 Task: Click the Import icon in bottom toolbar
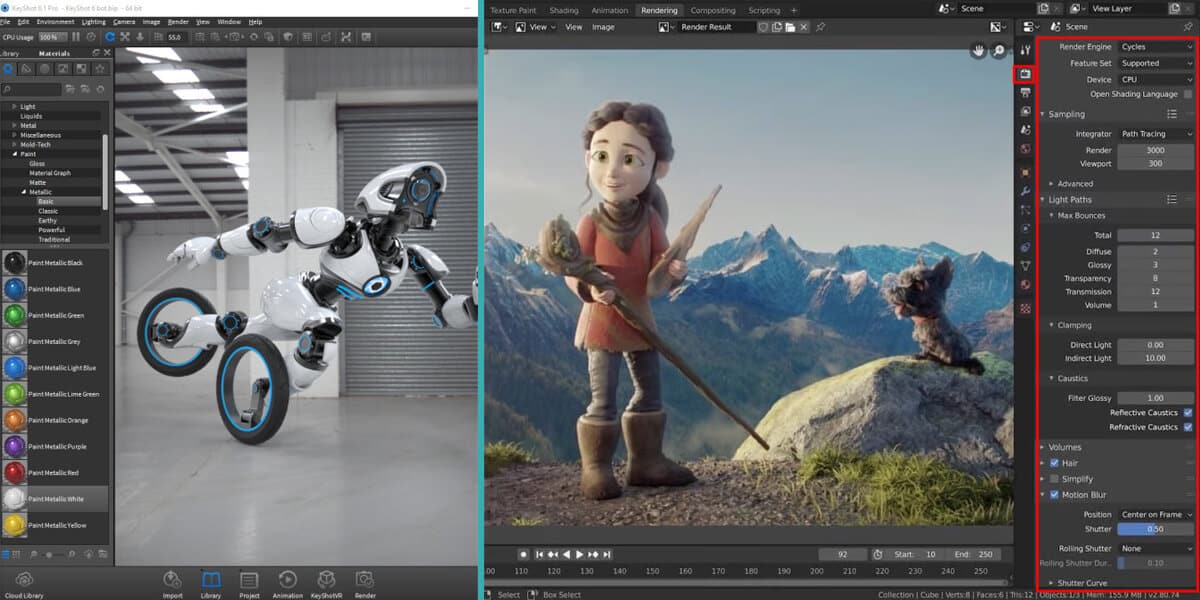tap(173, 581)
